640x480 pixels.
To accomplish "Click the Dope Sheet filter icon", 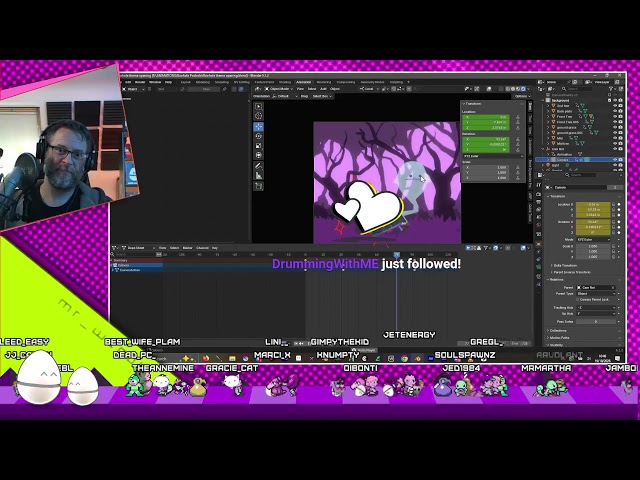I will tap(486, 248).
